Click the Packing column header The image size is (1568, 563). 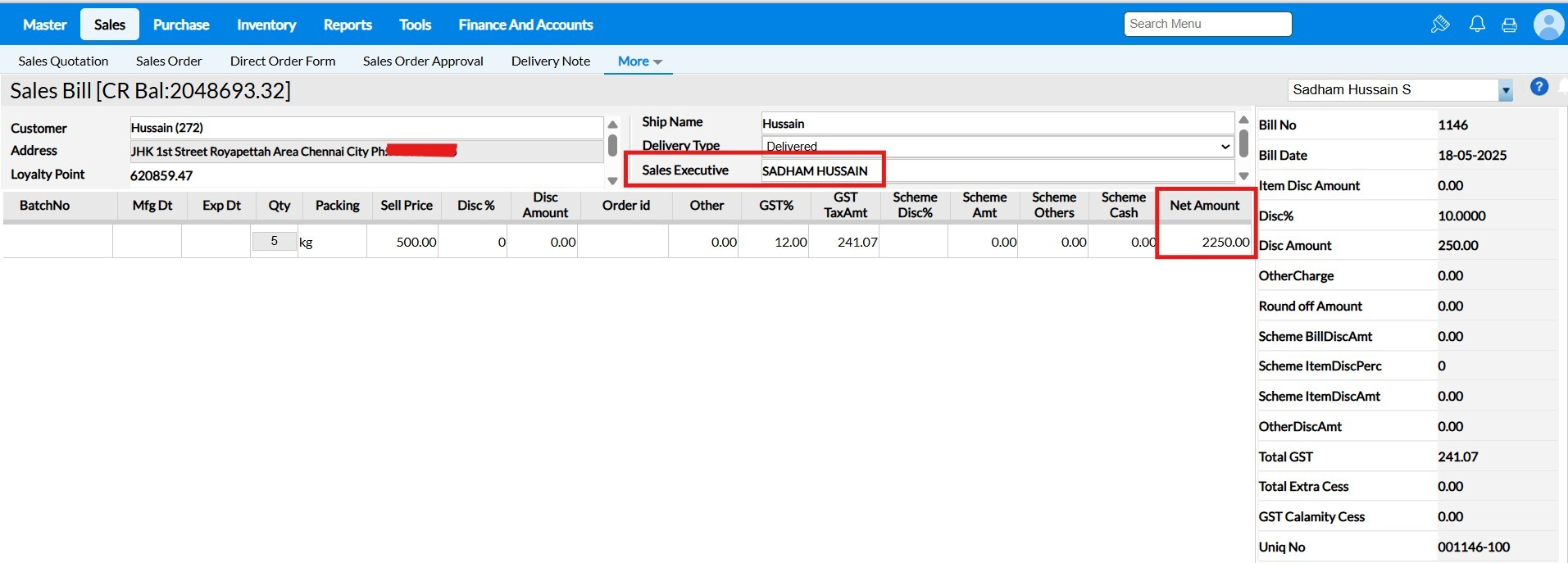tap(338, 205)
